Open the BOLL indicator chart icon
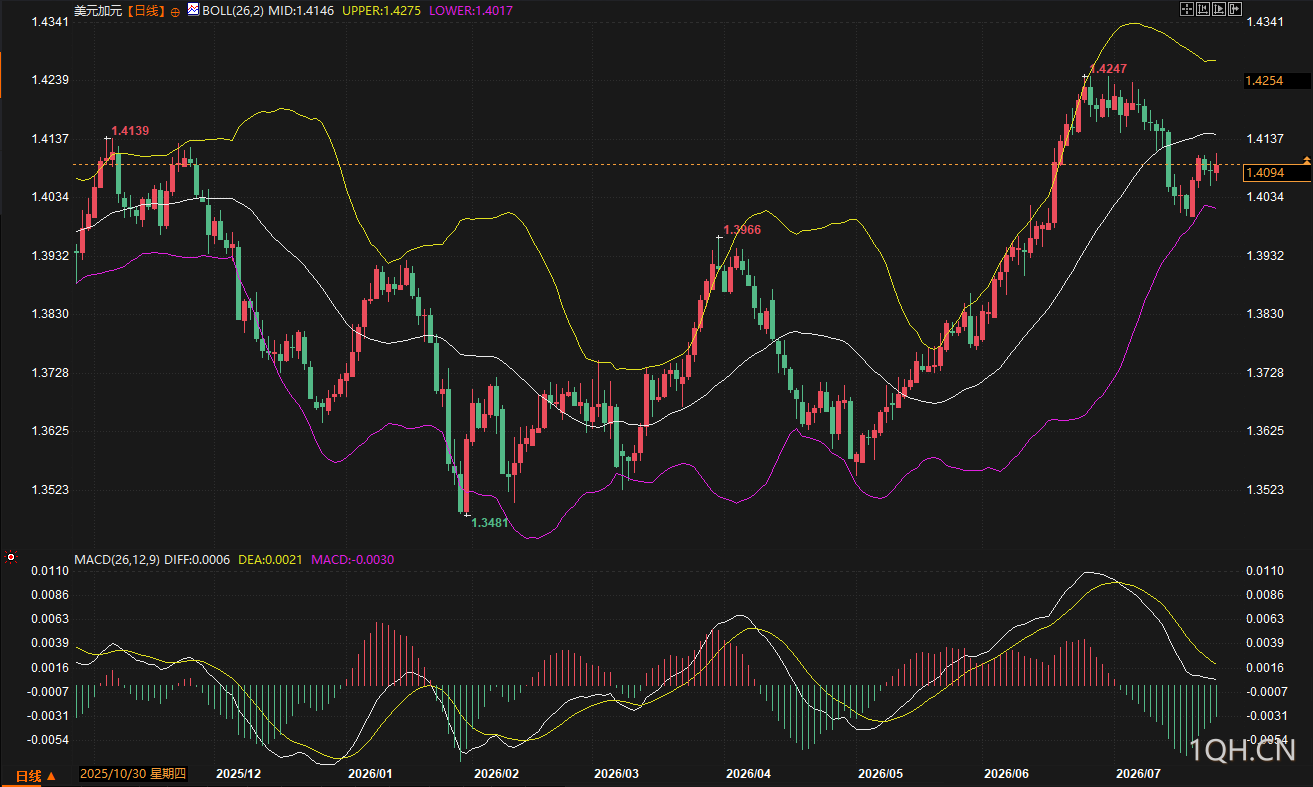Viewport: 1313px width, 787px height. pos(194,10)
